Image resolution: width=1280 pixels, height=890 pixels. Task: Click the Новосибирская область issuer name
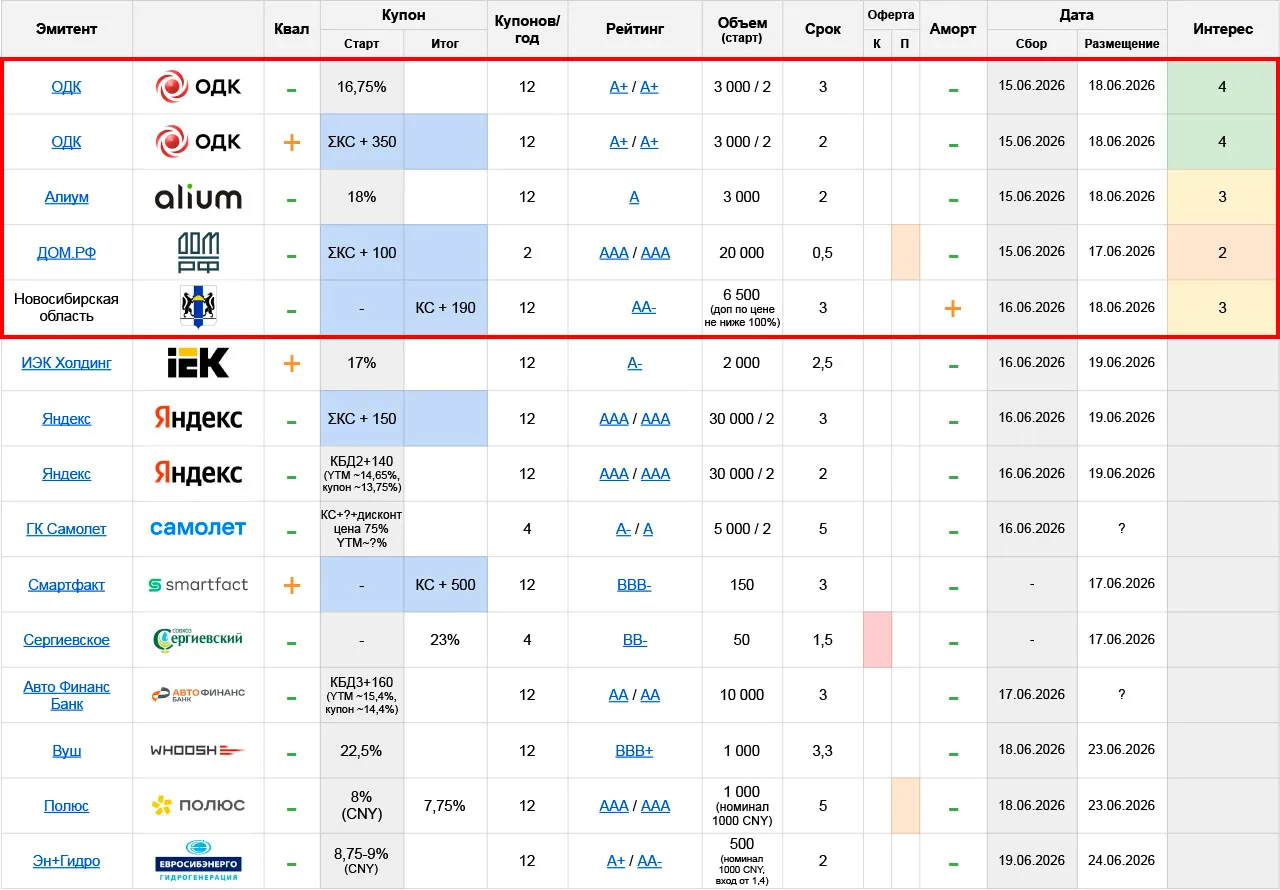[x=66, y=308]
